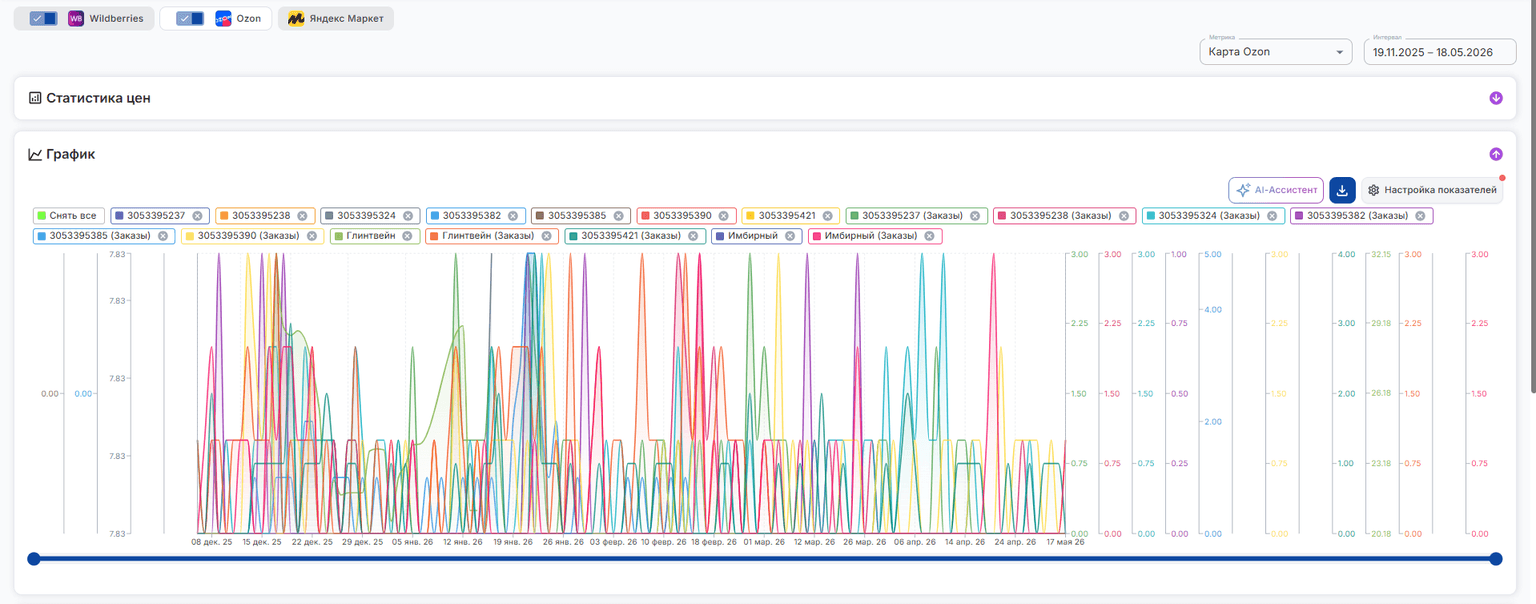Toggle the Ozon marketplace switch

coord(189,19)
